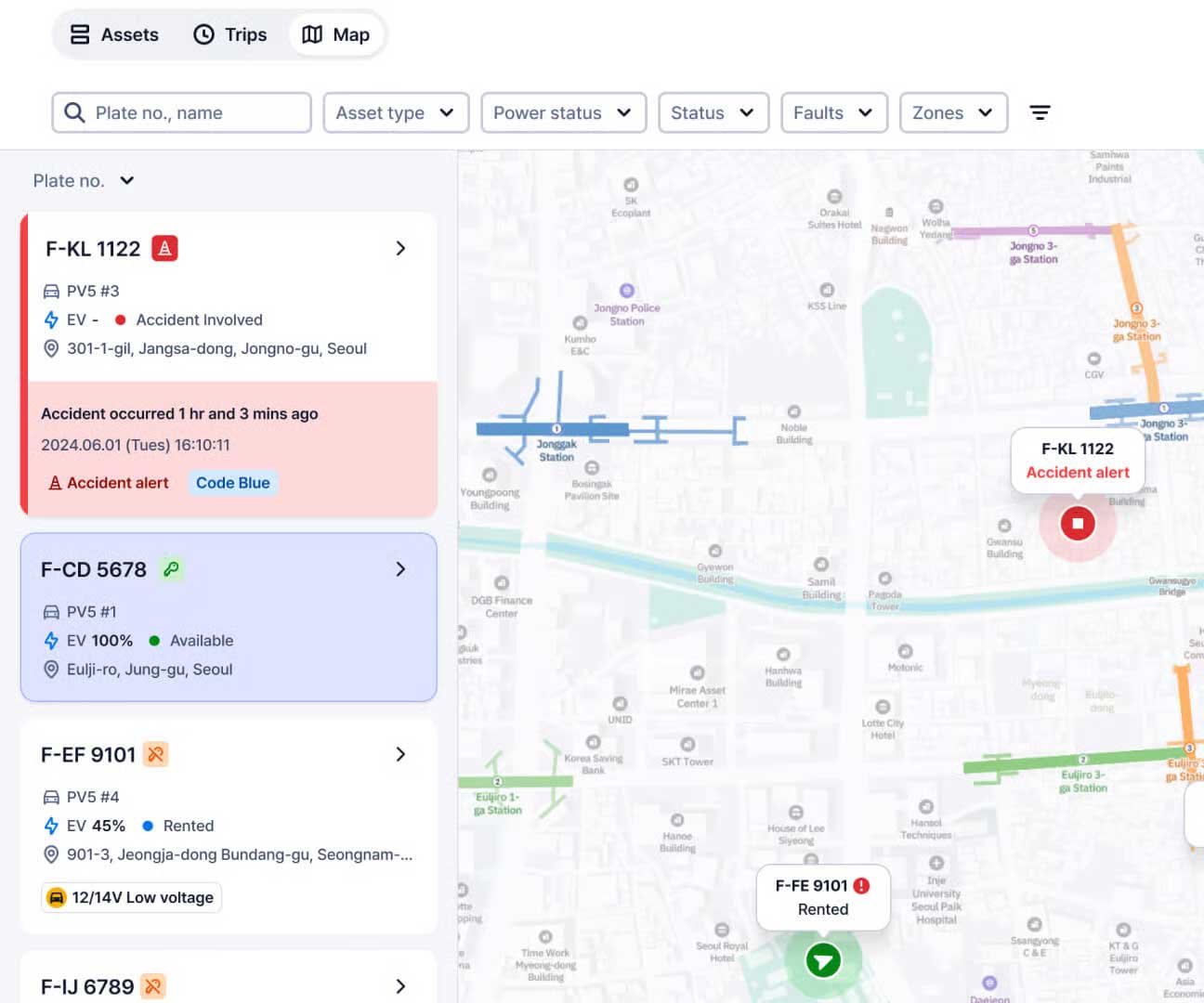Click the orange maintenance icon beside F-IJ 6789

click(x=154, y=985)
